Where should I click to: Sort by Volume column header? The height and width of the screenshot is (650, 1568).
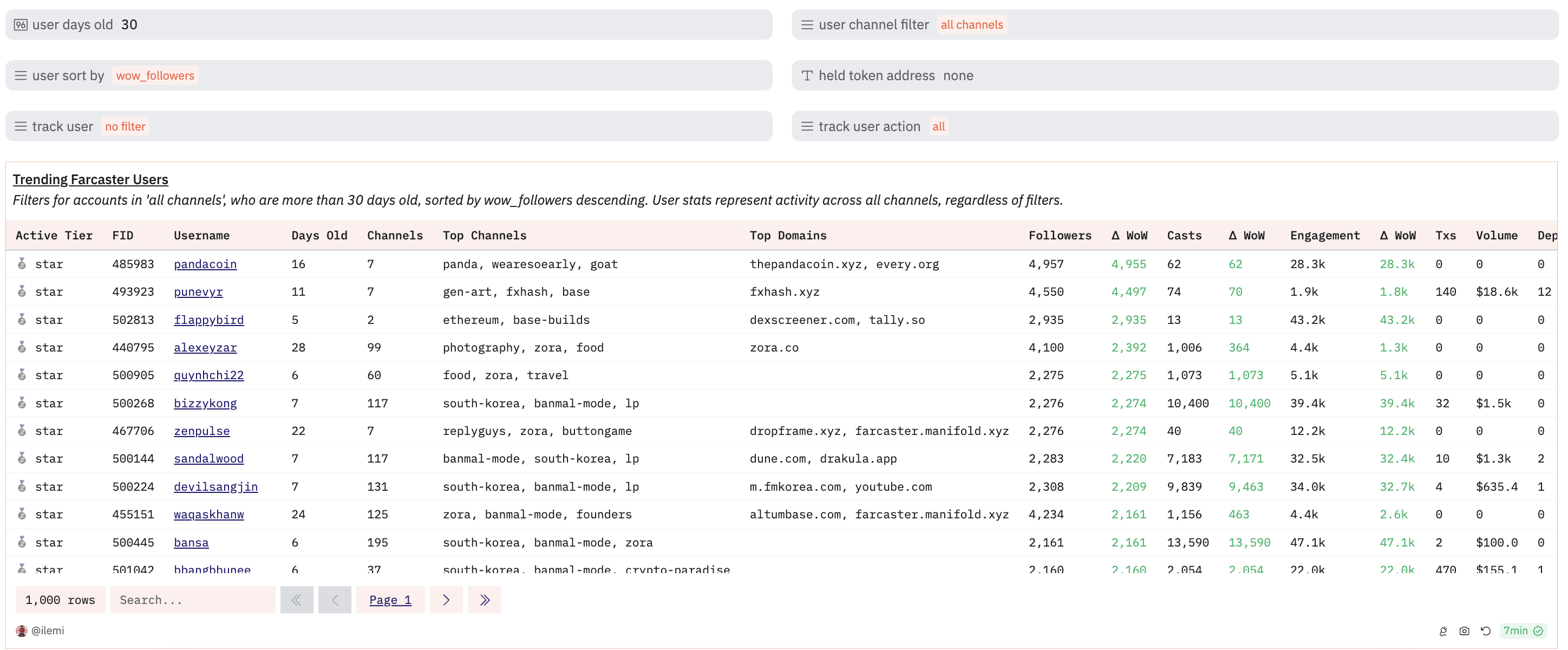click(1496, 235)
